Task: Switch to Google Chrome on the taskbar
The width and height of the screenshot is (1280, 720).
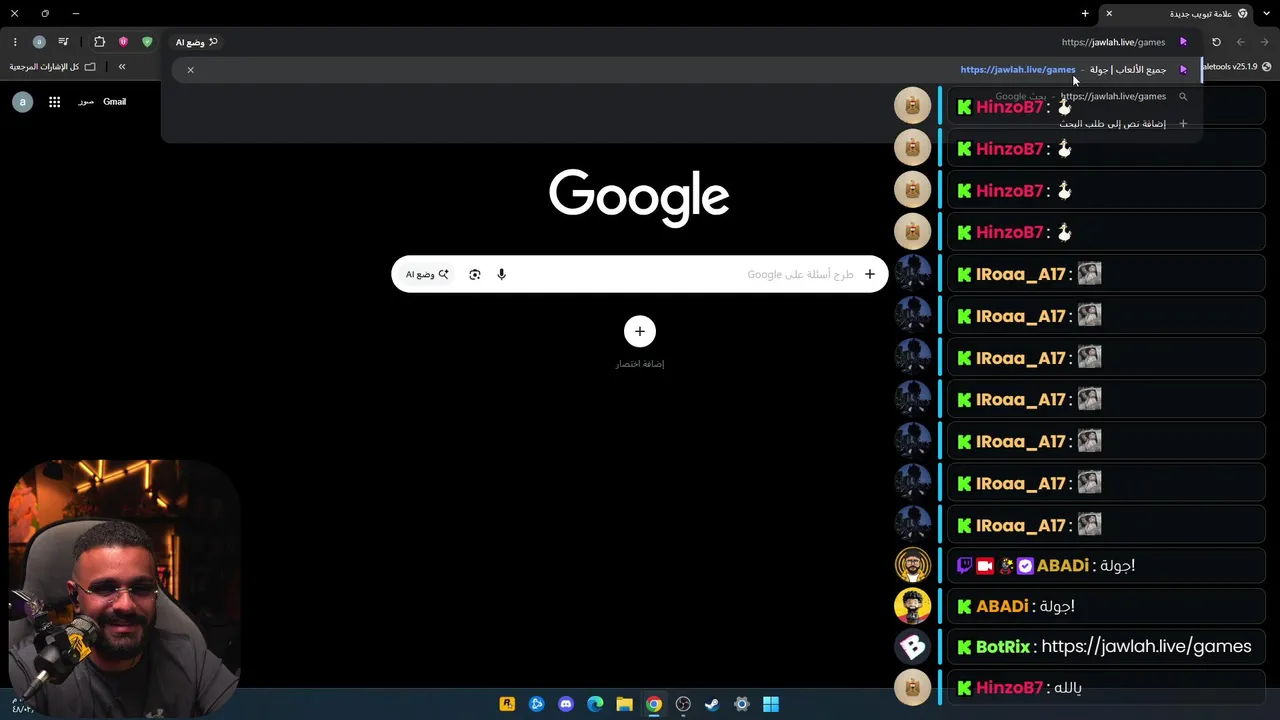Action: [x=654, y=704]
